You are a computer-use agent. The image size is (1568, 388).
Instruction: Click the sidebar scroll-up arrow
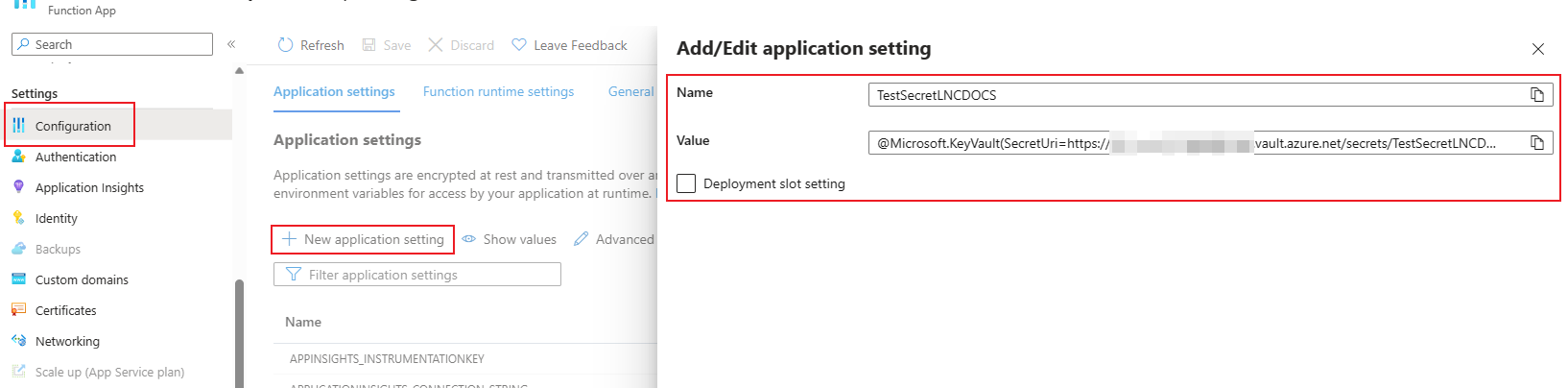pos(239,71)
